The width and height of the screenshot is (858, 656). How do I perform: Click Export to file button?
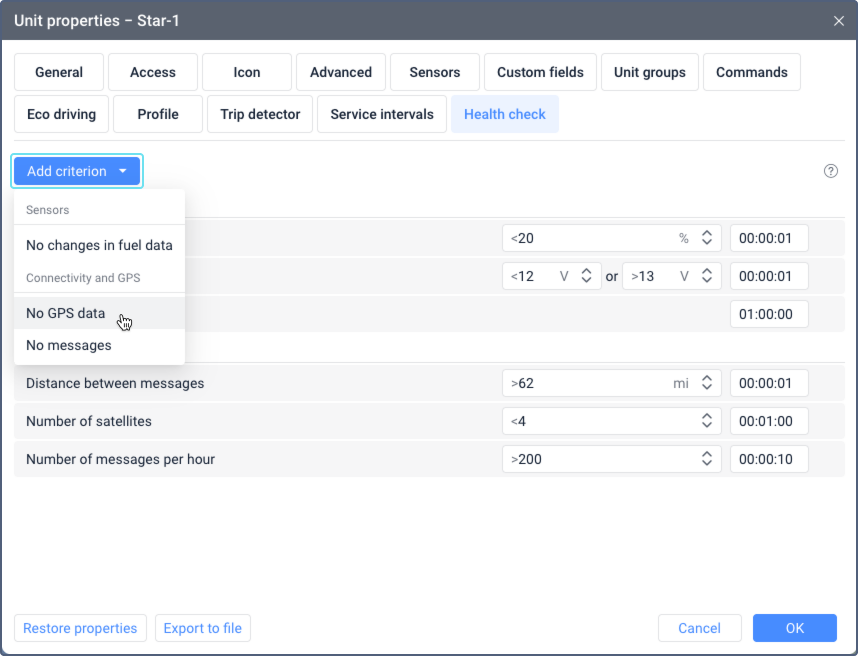pyautogui.click(x=203, y=628)
